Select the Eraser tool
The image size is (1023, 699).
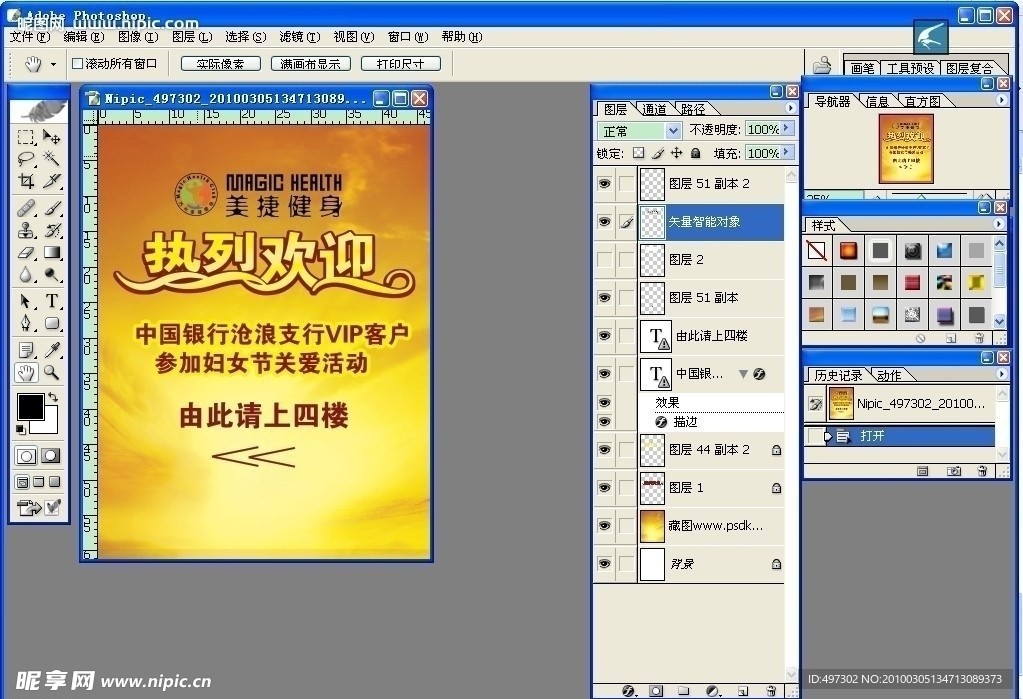pos(26,252)
